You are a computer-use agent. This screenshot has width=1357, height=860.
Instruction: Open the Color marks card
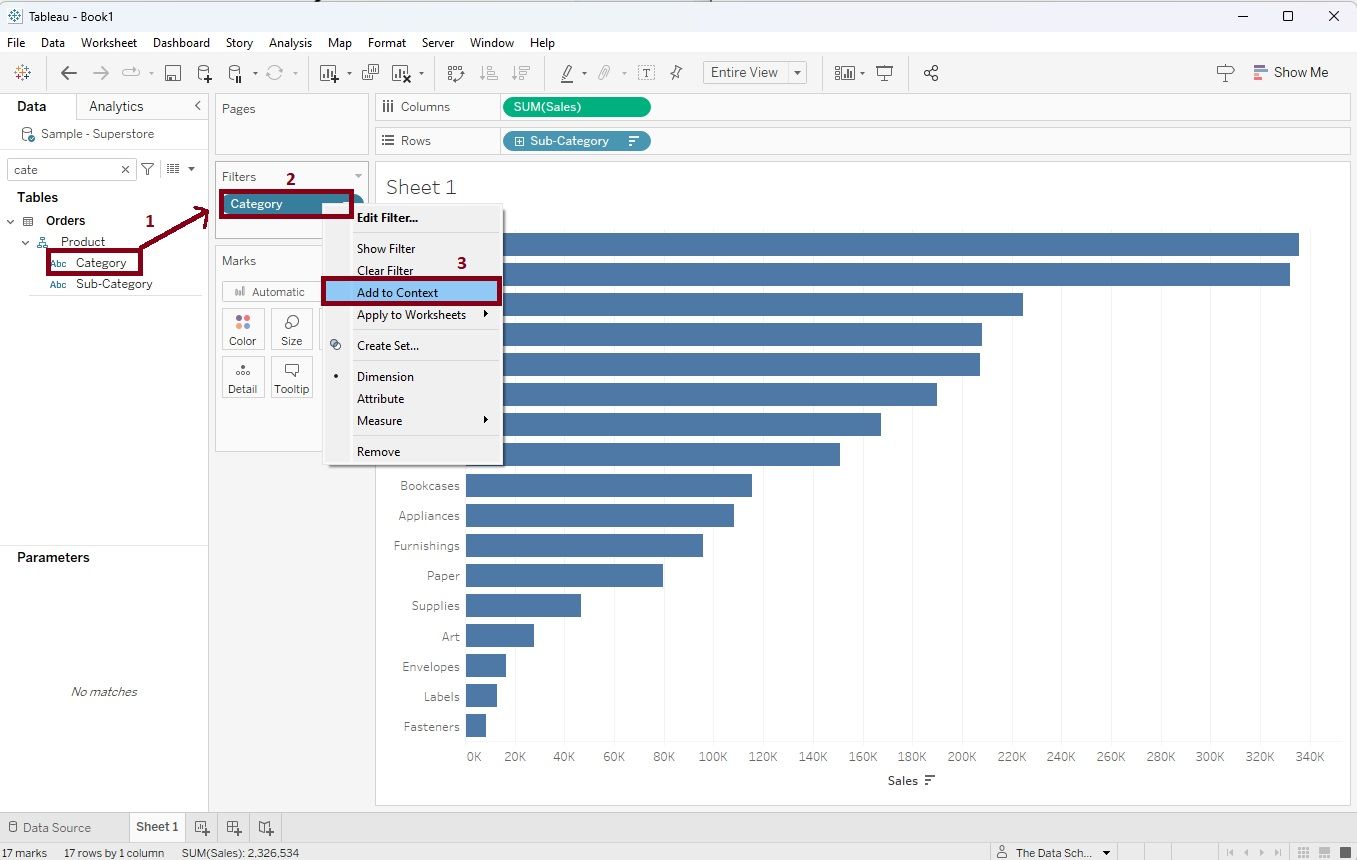point(243,329)
